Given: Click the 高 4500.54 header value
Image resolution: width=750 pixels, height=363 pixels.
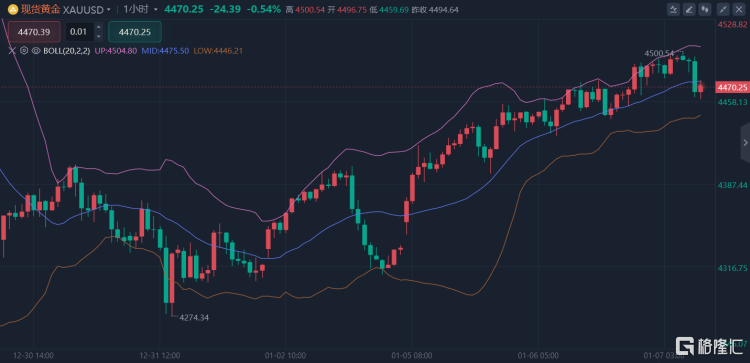Looking at the screenshot, I should coord(305,10).
